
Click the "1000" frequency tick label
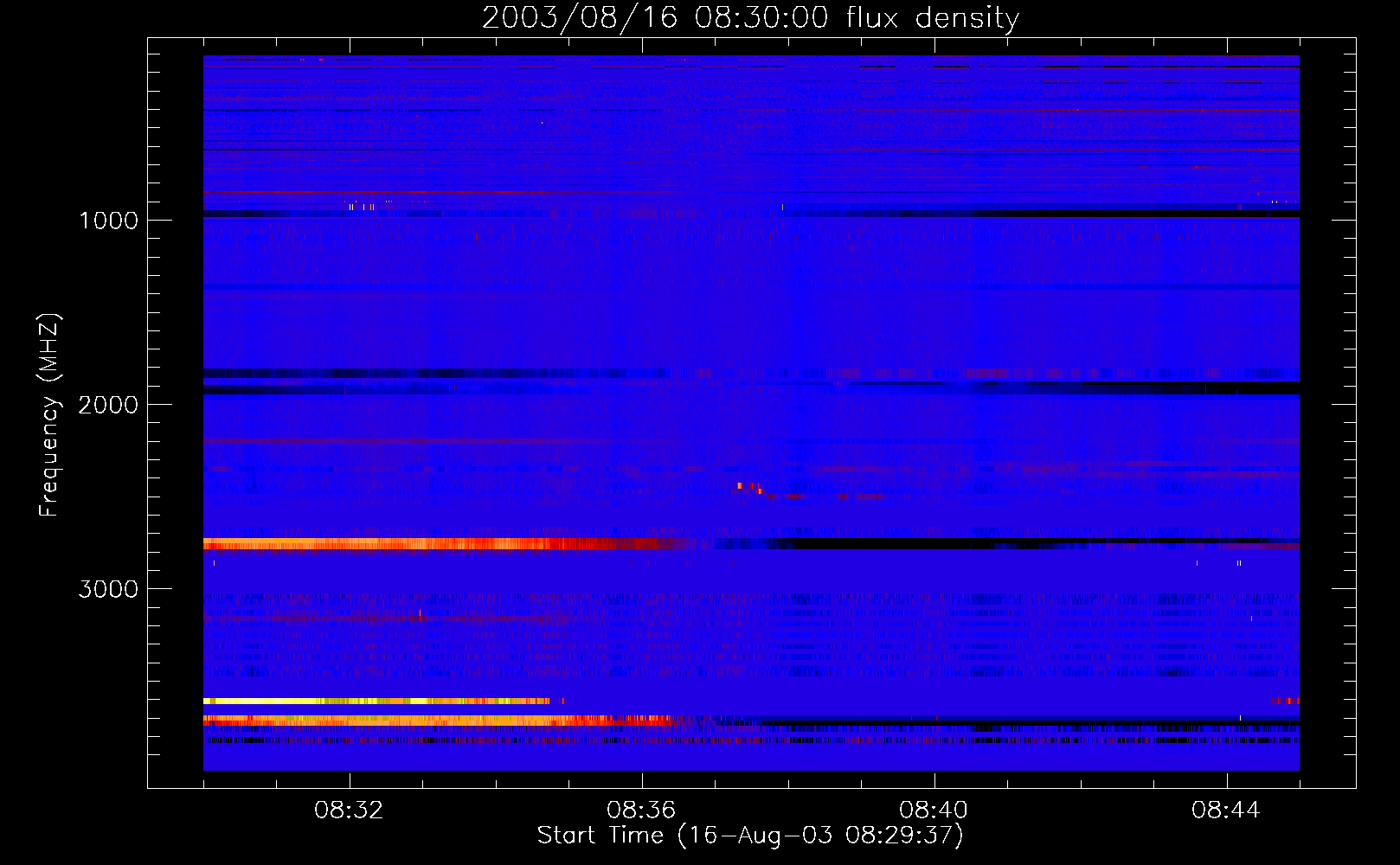(109, 221)
